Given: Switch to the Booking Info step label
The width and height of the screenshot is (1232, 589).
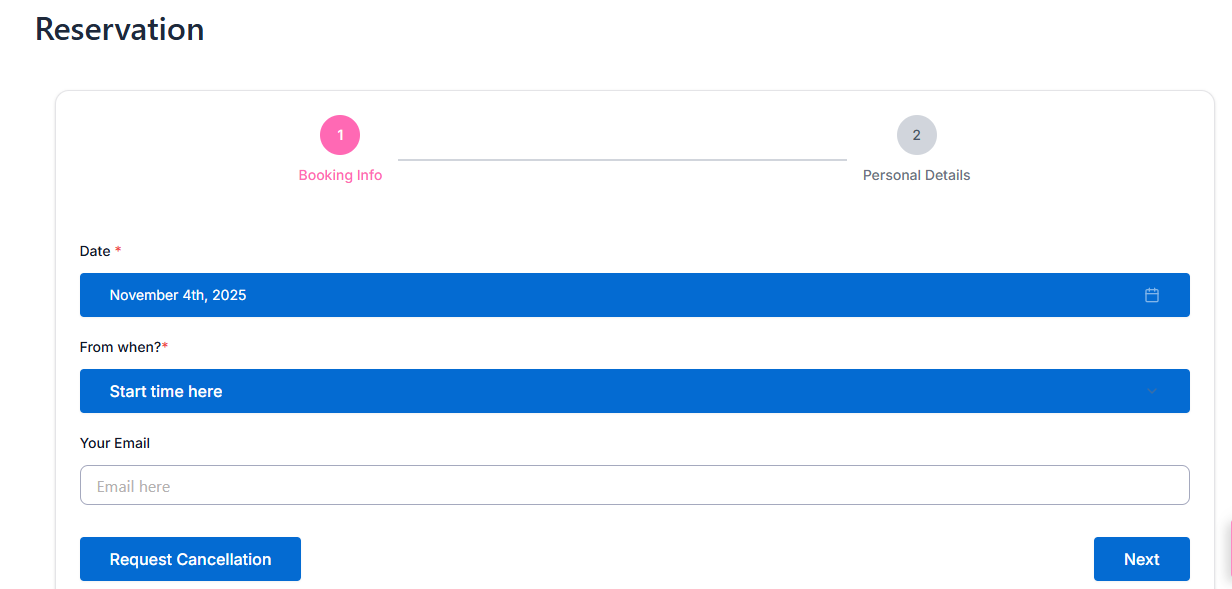Looking at the screenshot, I should 340,175.
